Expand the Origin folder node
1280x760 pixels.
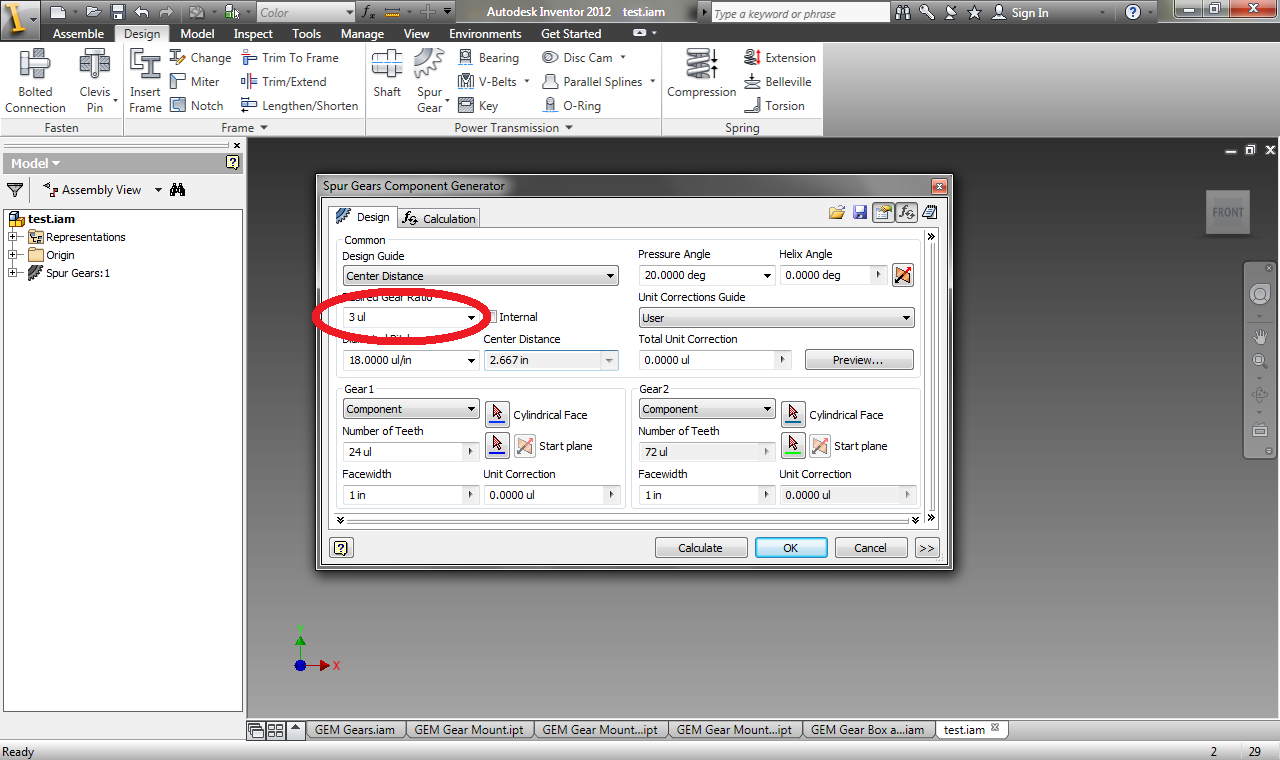tap(13, 255)
